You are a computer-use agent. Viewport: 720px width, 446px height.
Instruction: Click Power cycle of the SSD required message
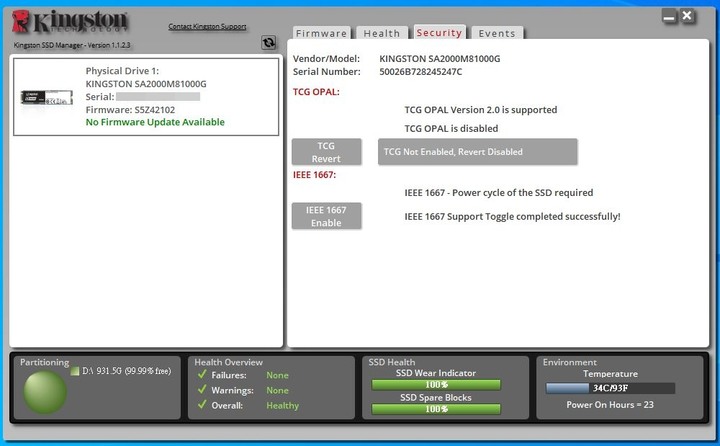(499, 193)
